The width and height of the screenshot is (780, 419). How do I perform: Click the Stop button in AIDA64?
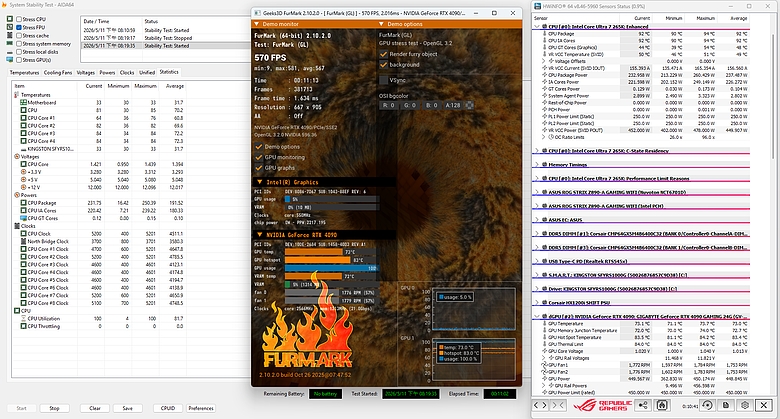tap(54, 408)
